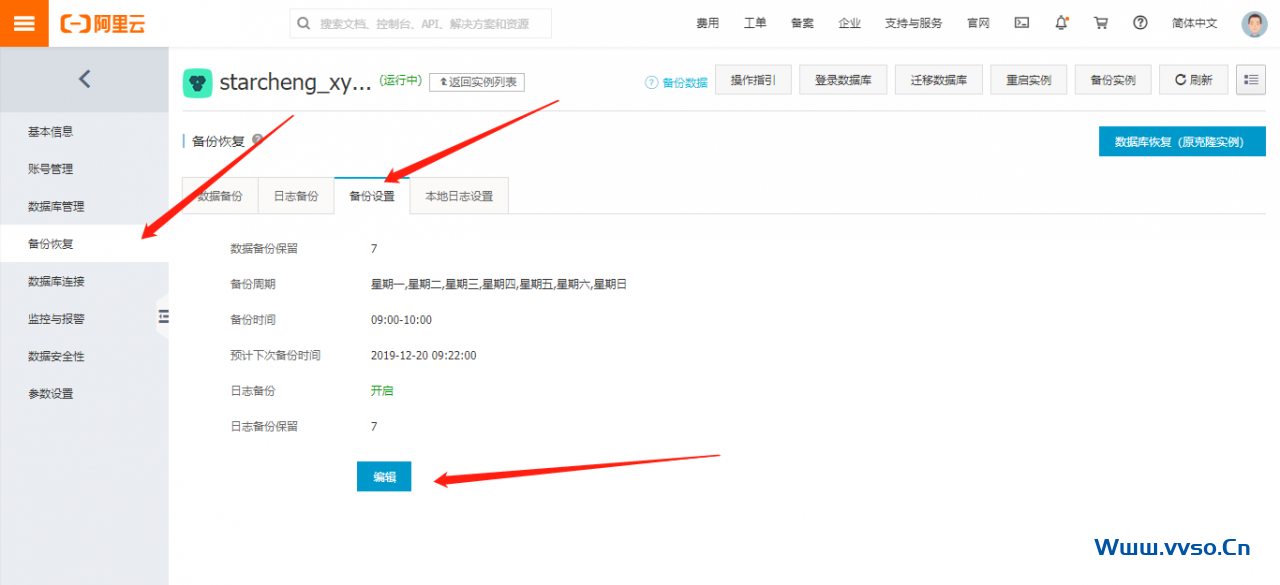Focus the top search input field

(430, 24)
